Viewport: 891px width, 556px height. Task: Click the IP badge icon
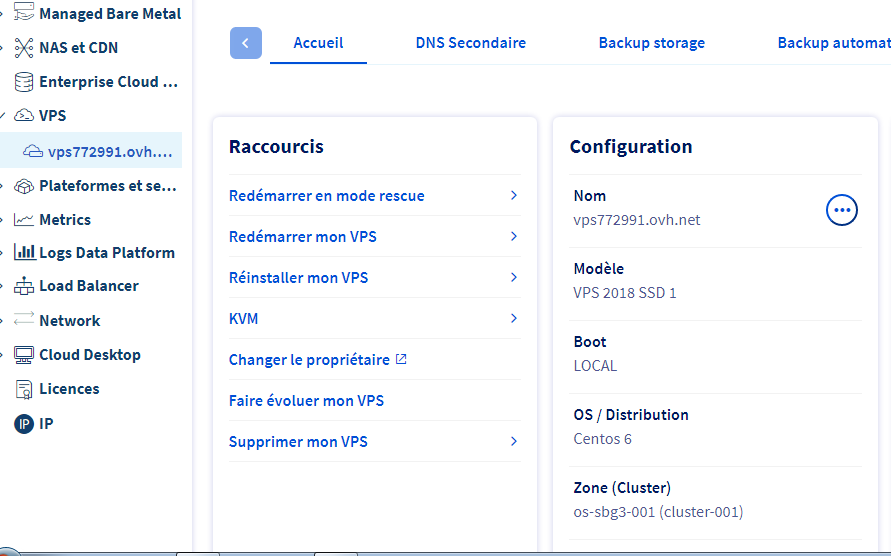(x=23, y=424)
